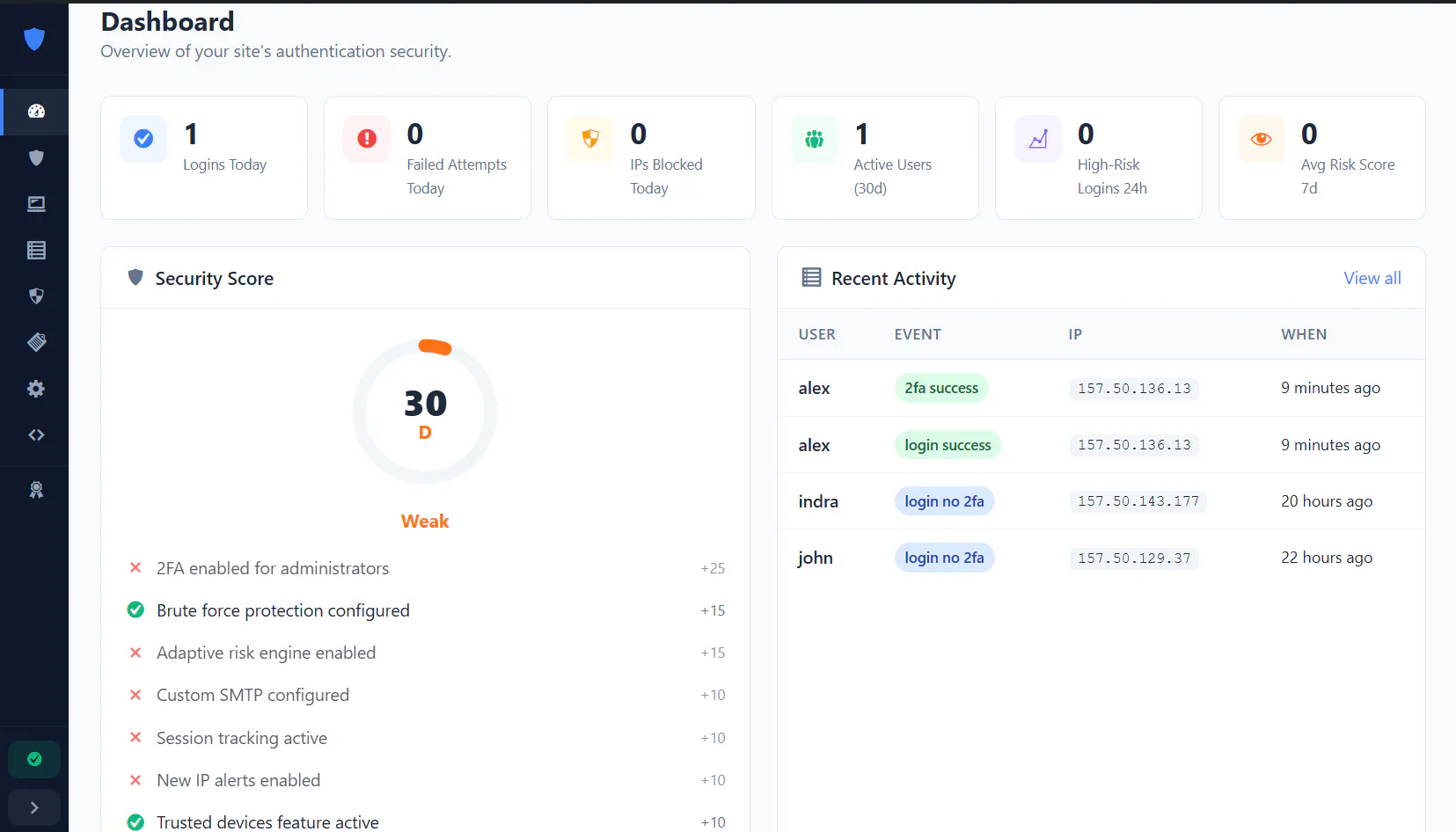Open View all recent activity

pos(1372,278)
